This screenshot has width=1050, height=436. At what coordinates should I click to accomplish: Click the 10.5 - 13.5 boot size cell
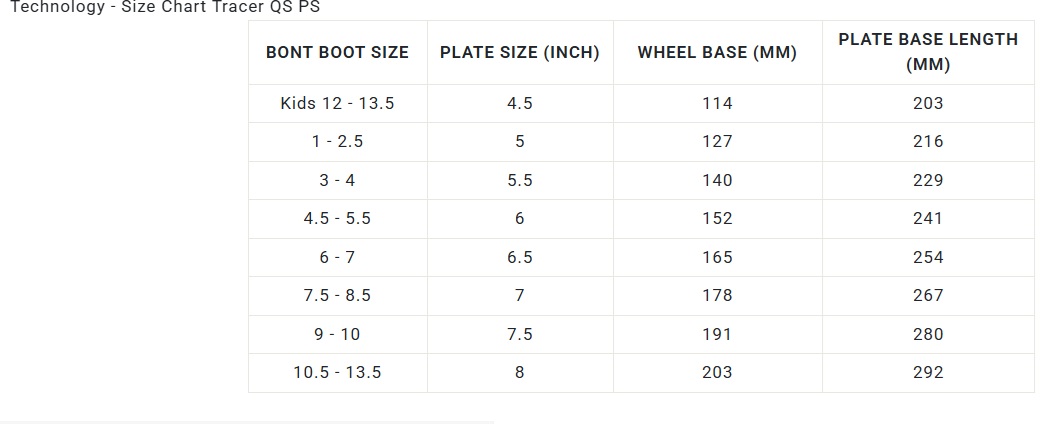337,372
